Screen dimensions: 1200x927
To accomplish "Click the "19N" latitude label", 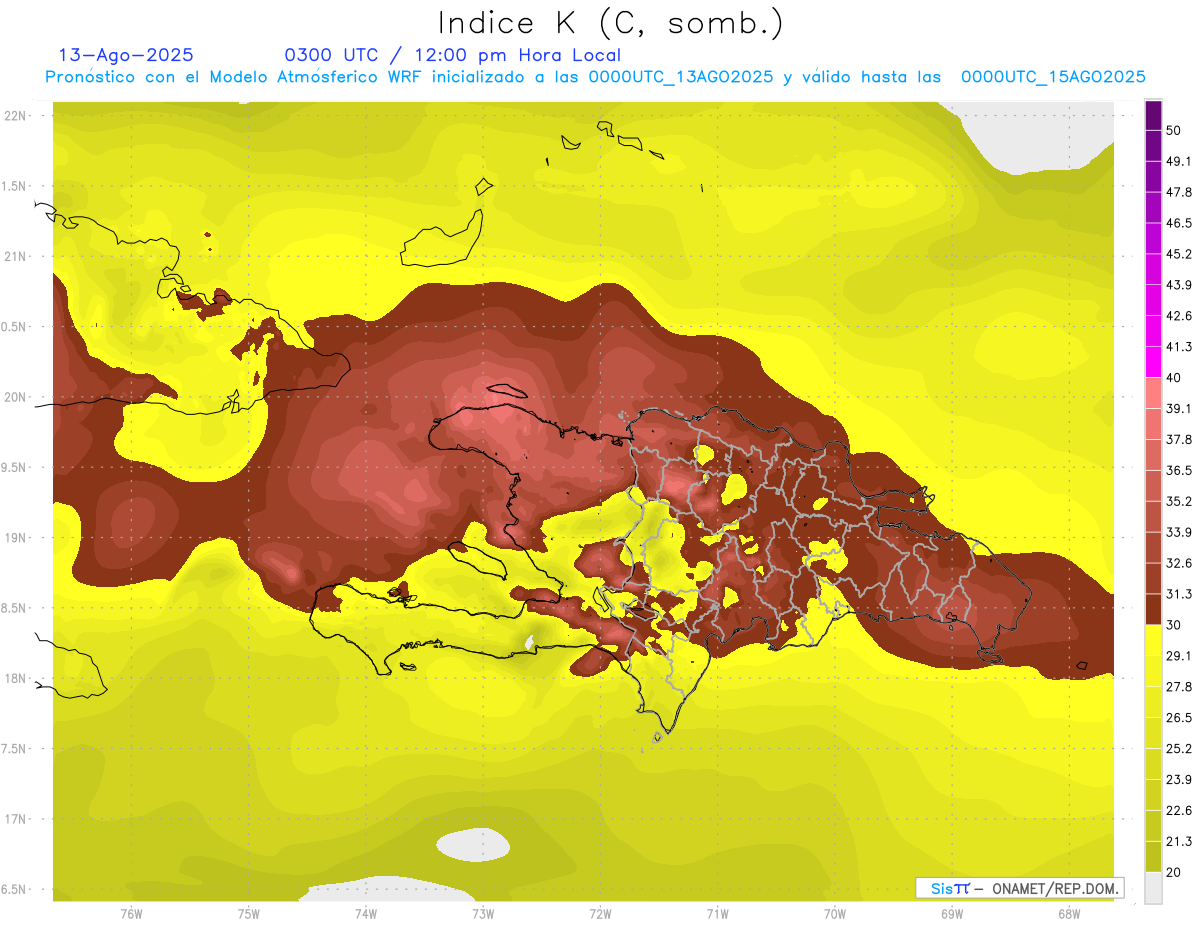I will click(16, 538).
